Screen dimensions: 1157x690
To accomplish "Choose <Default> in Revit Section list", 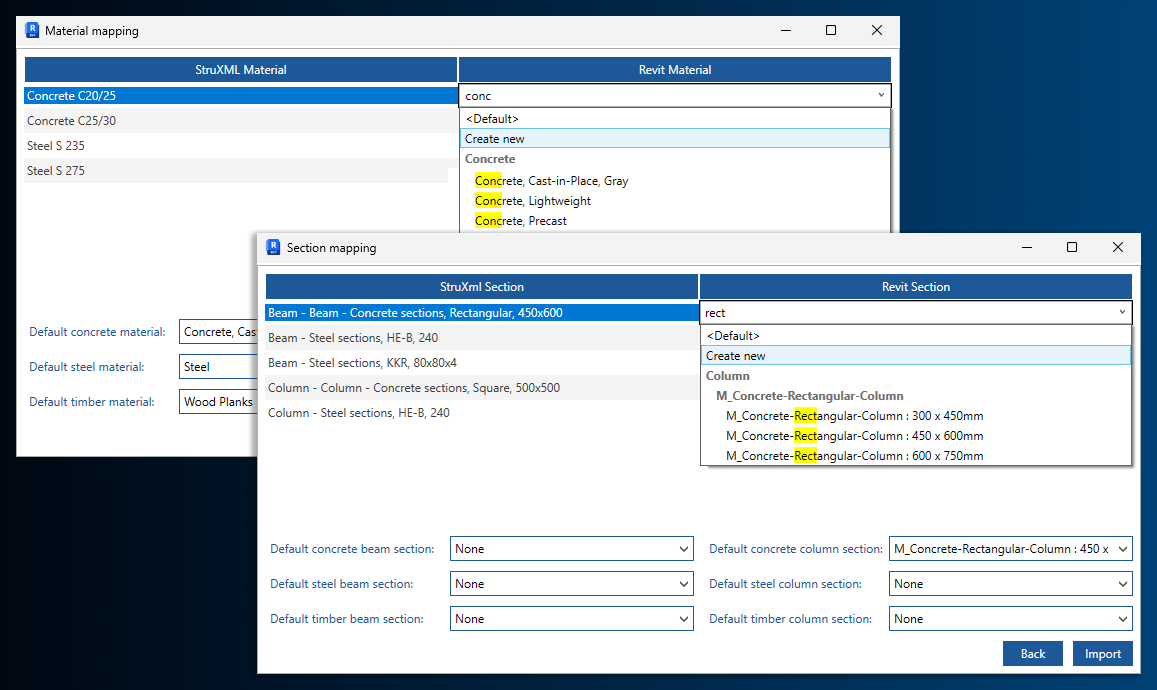I will tap(916, 336).
